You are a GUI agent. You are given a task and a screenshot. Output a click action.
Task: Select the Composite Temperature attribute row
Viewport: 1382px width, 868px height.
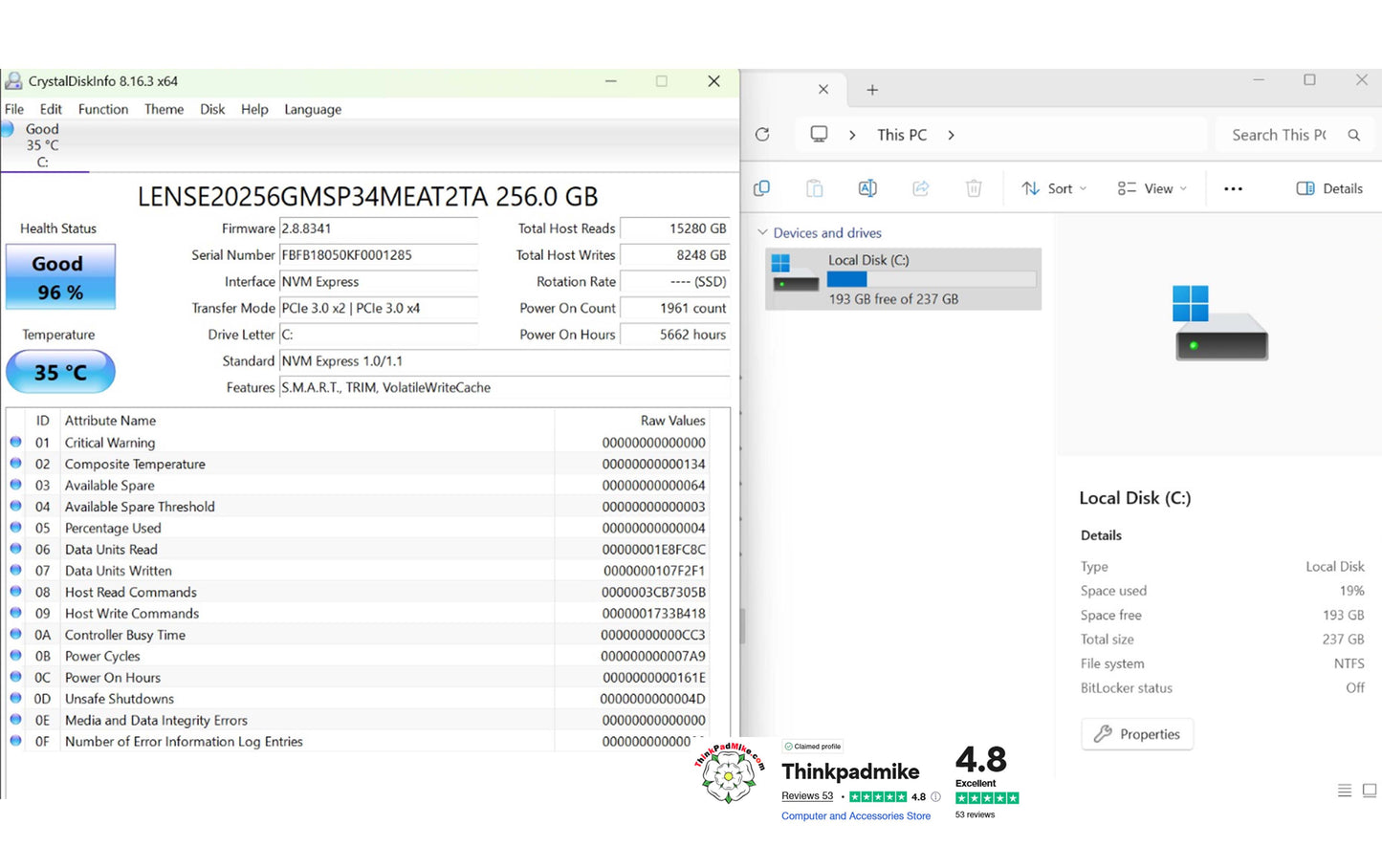tap(359, 464)
